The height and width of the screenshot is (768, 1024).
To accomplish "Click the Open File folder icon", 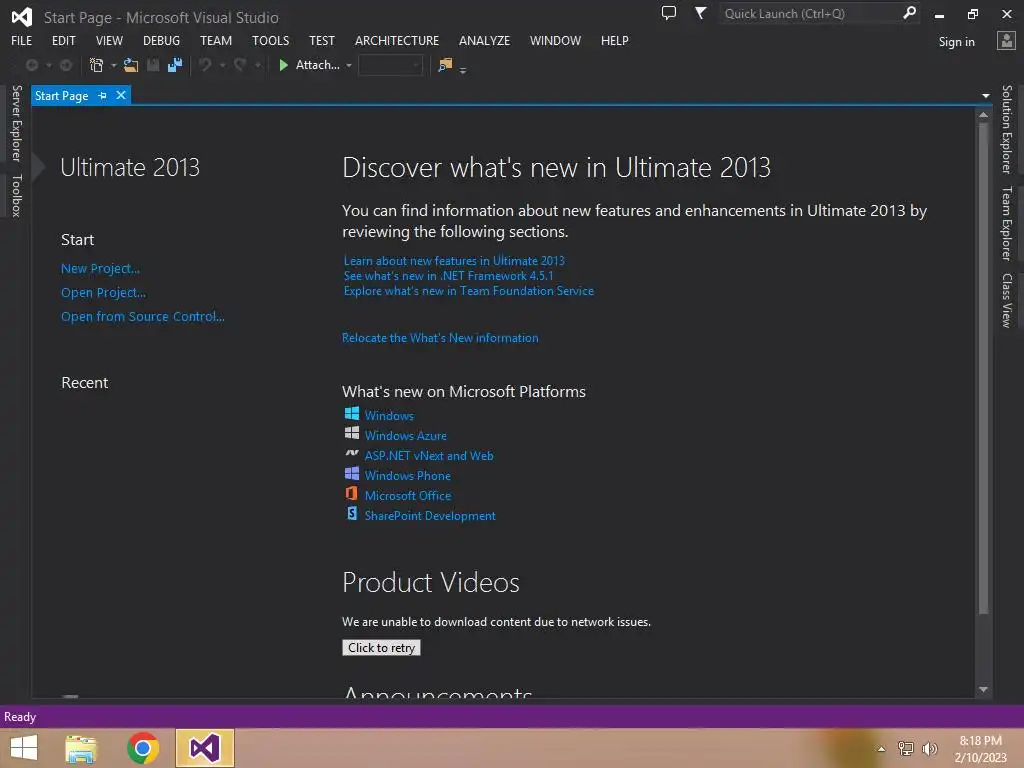I will point(131,65).
